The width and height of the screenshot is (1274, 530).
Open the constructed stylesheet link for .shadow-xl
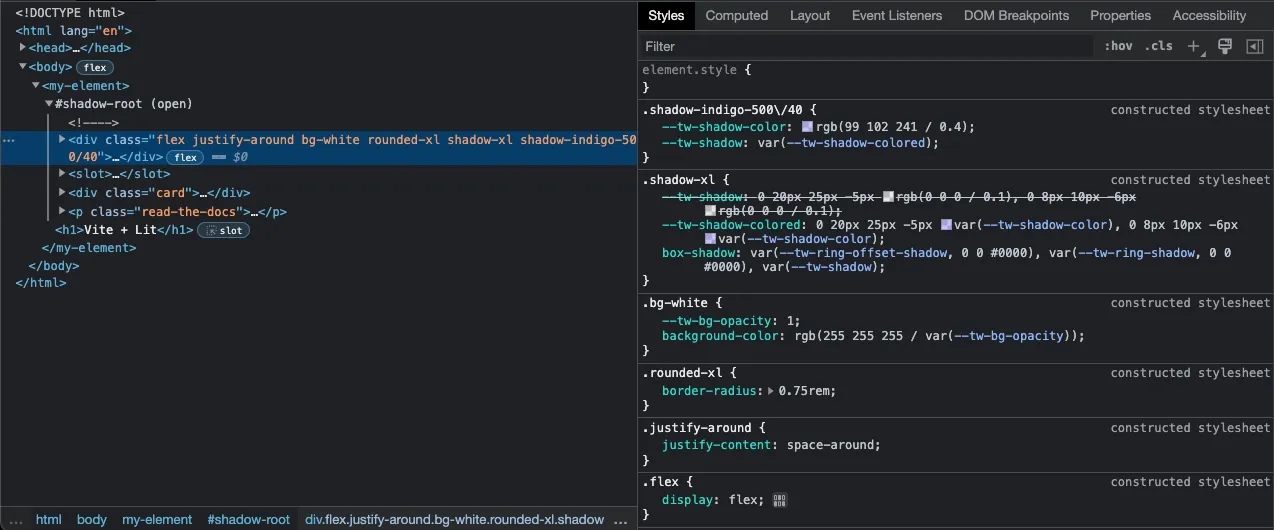[1190, 180]
